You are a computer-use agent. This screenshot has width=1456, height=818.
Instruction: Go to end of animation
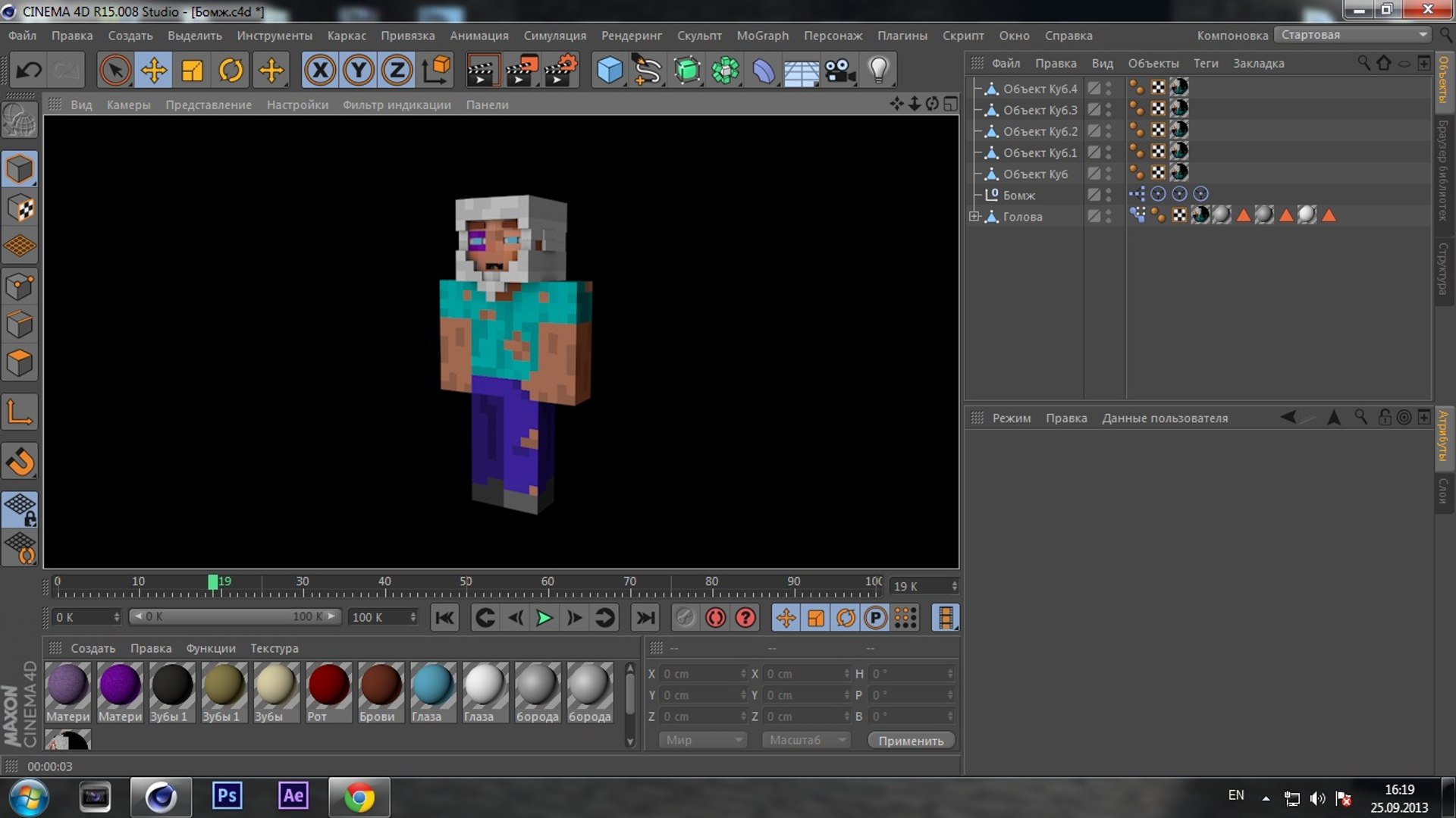click(645, 618)
